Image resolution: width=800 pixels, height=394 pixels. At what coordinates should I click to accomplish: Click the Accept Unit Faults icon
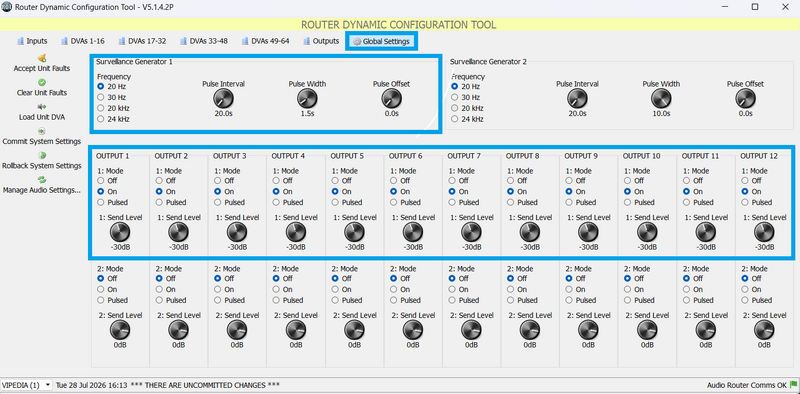pyautogui.click(x=42, y=58)
